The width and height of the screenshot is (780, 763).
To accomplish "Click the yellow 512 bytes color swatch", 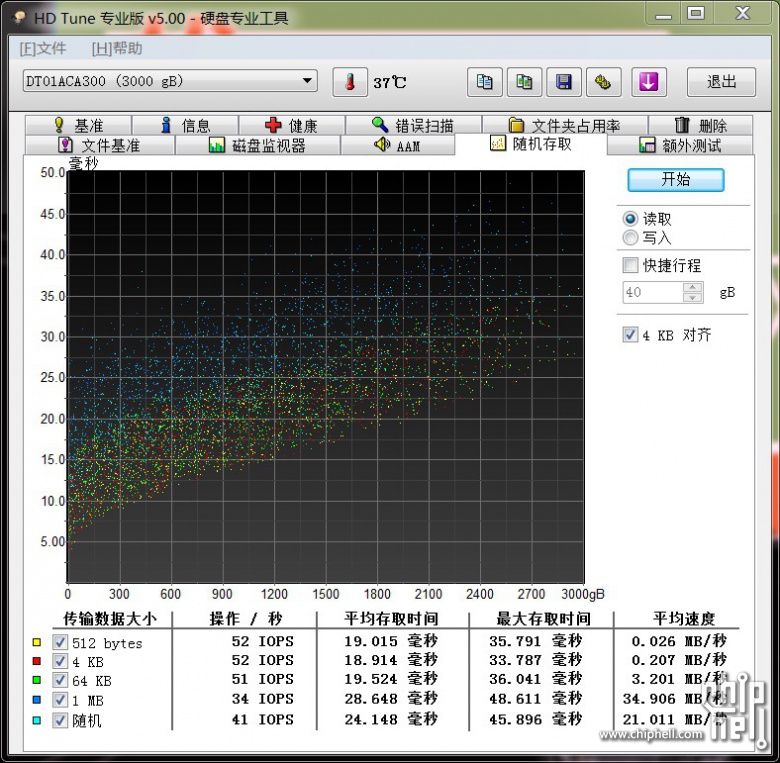I will 36,642.
